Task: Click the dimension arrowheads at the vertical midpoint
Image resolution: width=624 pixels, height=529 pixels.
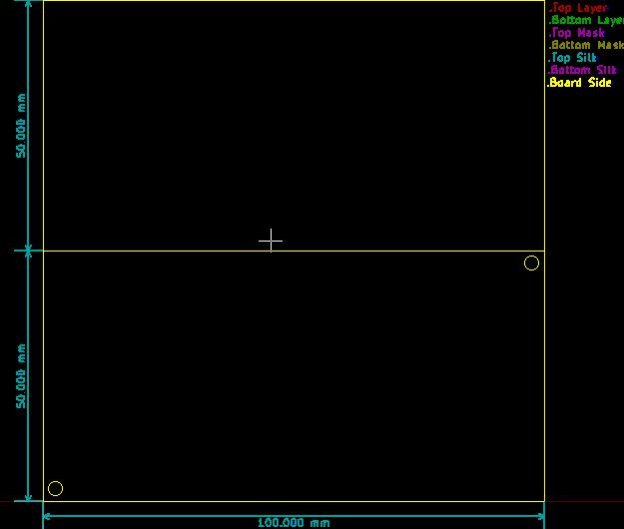Action: 28,250
